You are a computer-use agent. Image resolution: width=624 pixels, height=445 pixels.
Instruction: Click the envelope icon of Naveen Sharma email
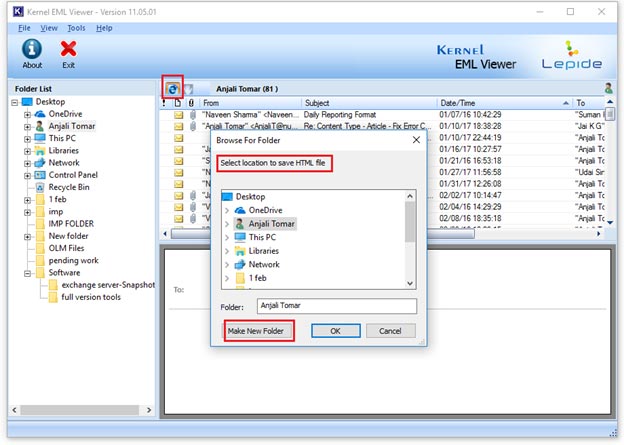[x=179, y=115]
